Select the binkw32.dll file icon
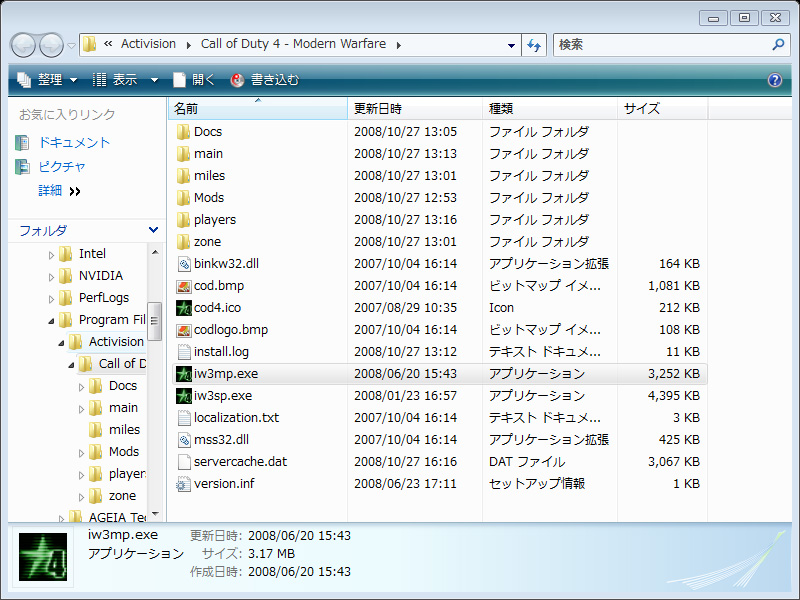Screen dimensions: 800x600 tap(183, 264)
